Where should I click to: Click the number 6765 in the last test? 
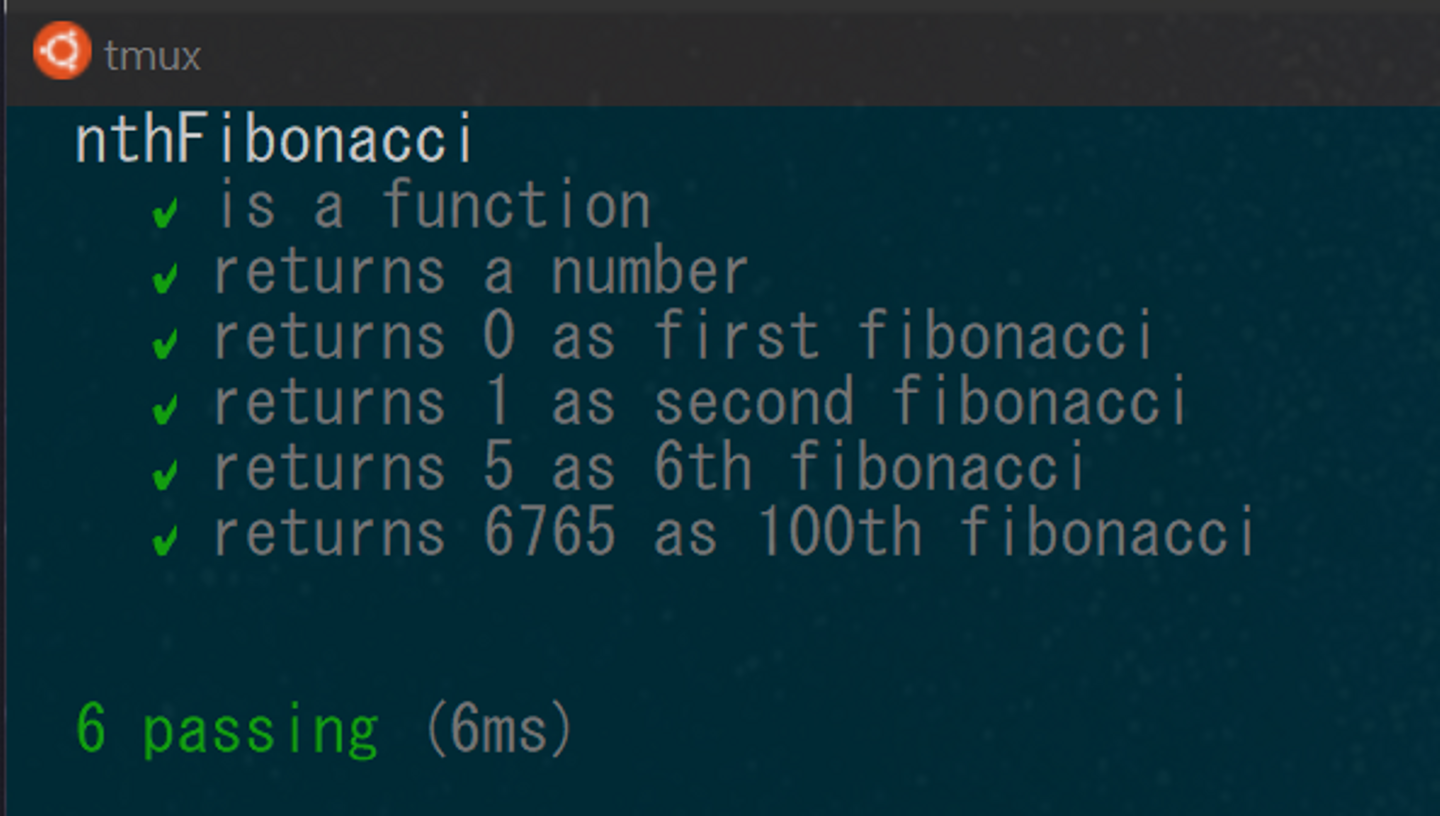549,533
